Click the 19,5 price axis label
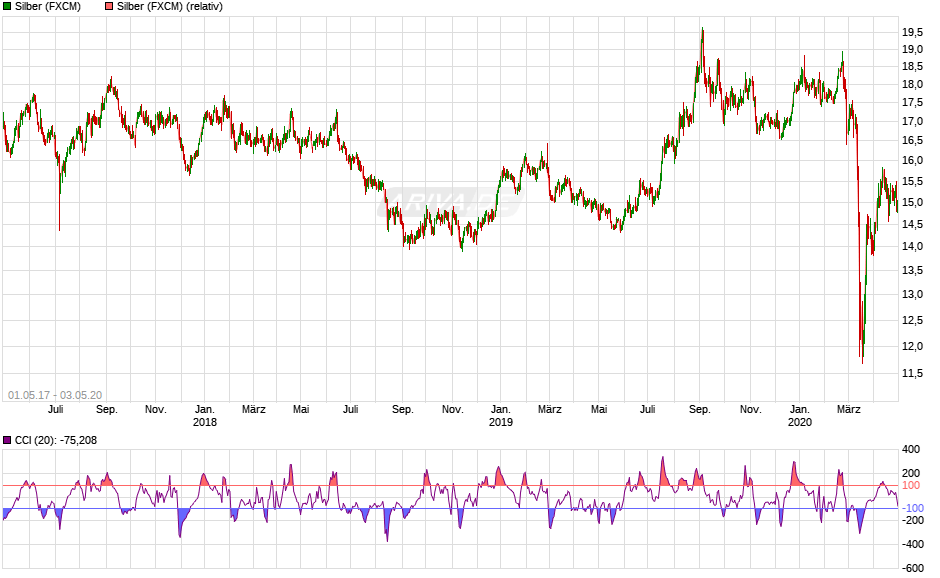Viewport: 940px width, 578px height. tap(912, 32)
